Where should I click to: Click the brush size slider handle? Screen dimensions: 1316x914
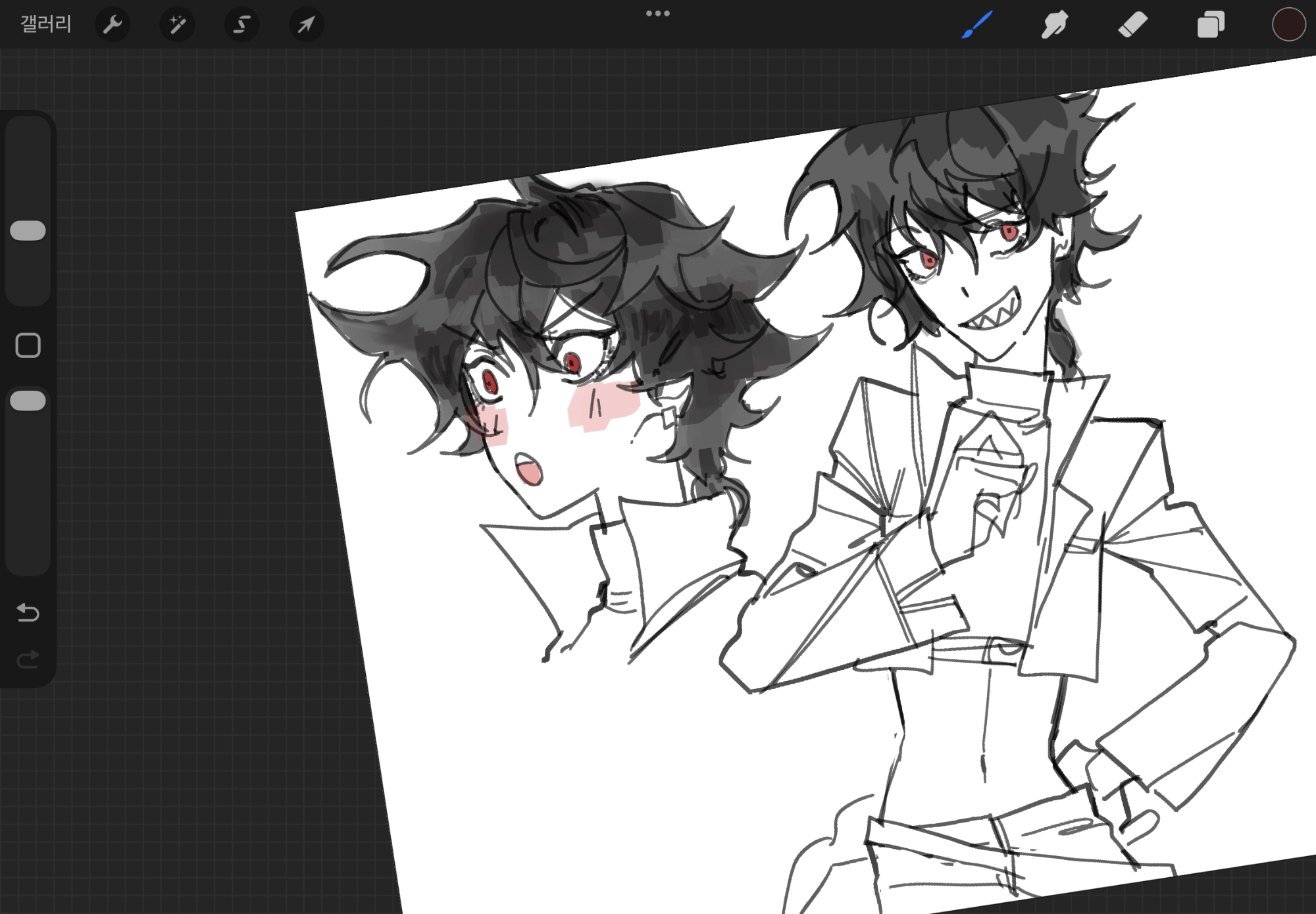pos(28,231)
